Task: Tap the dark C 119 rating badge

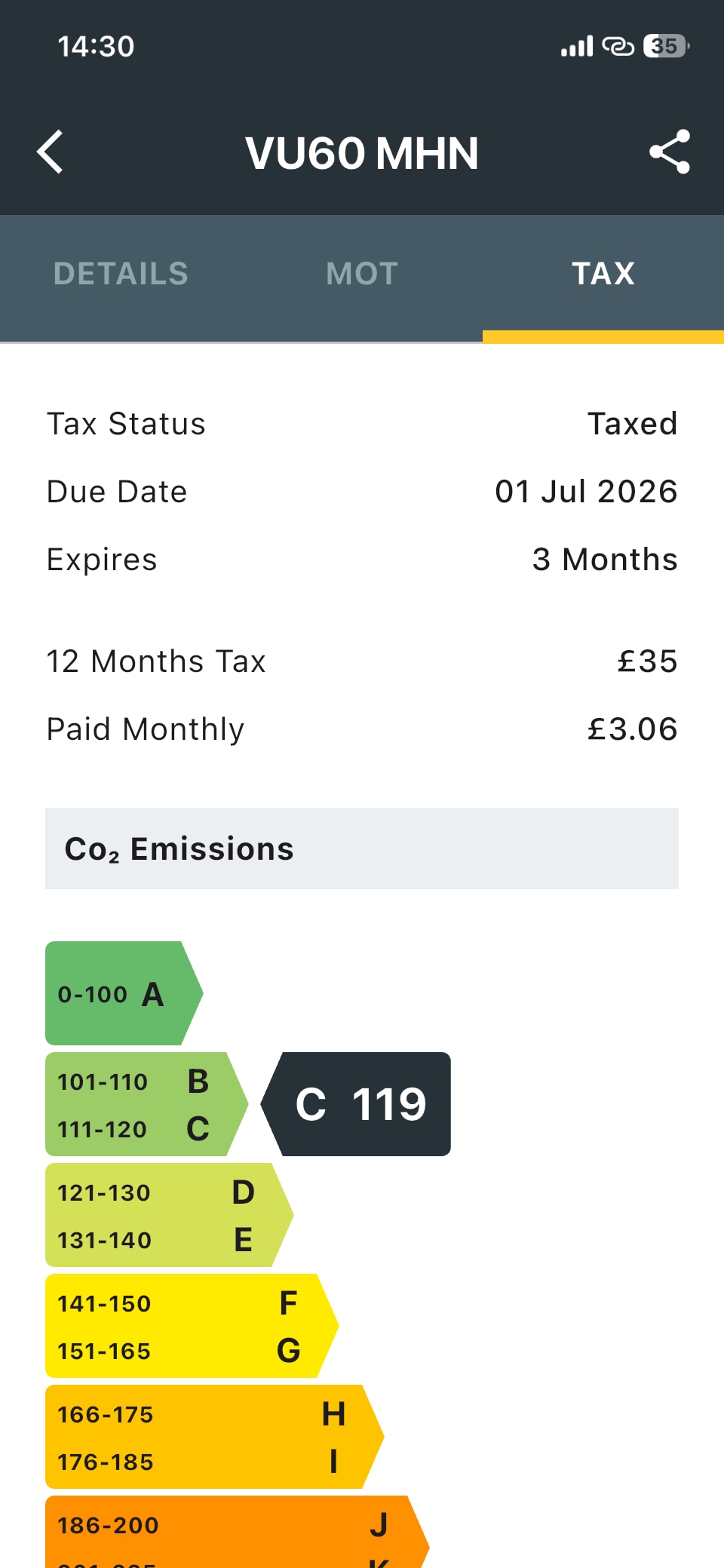Action: click(360, 1104)
